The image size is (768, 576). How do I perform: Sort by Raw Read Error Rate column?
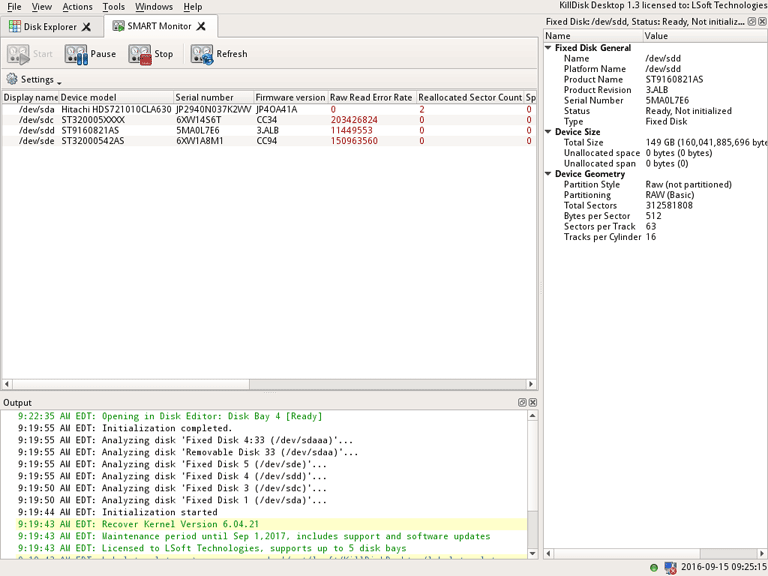(x=370, y=97)
